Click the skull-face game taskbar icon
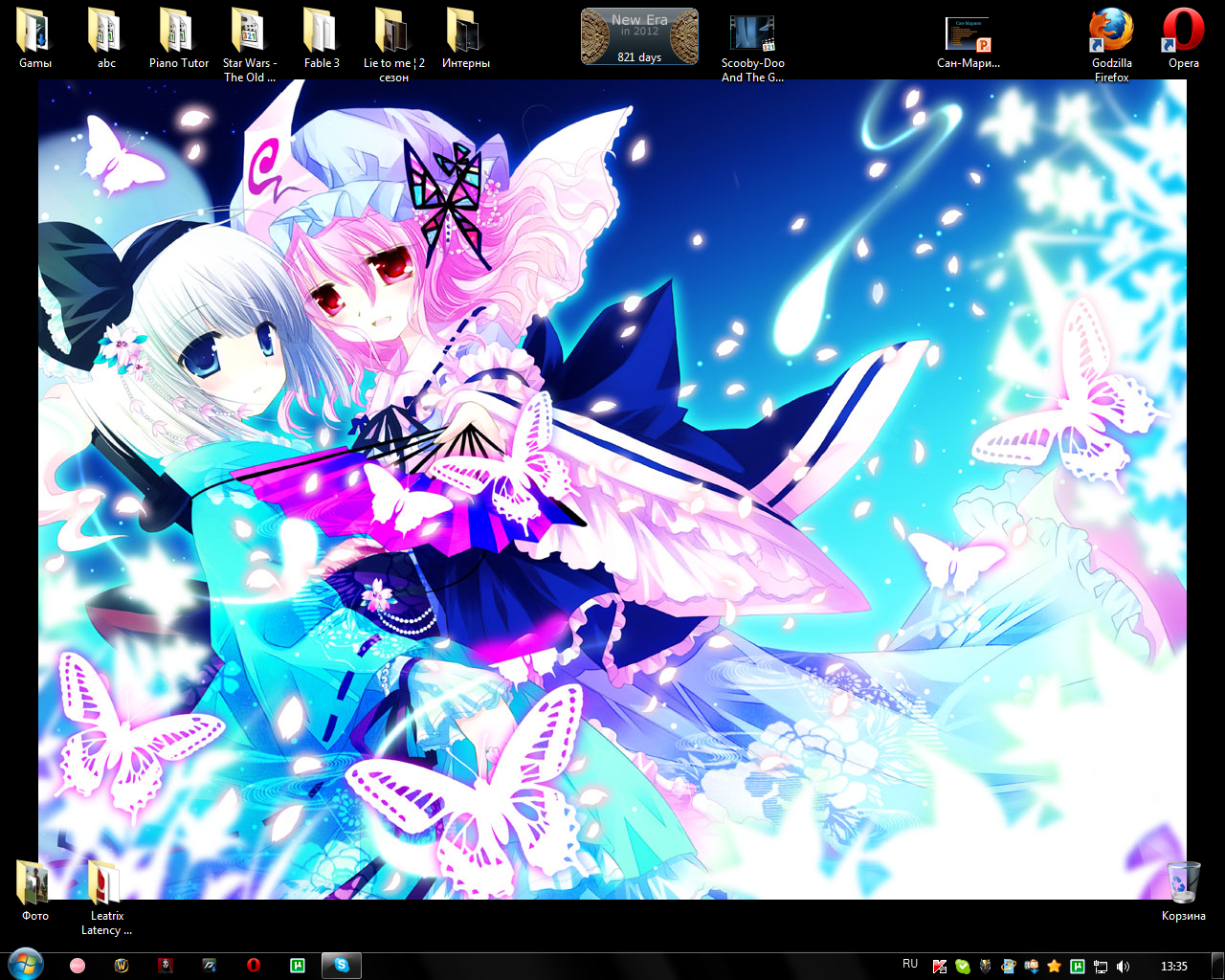 coord(166,966)
